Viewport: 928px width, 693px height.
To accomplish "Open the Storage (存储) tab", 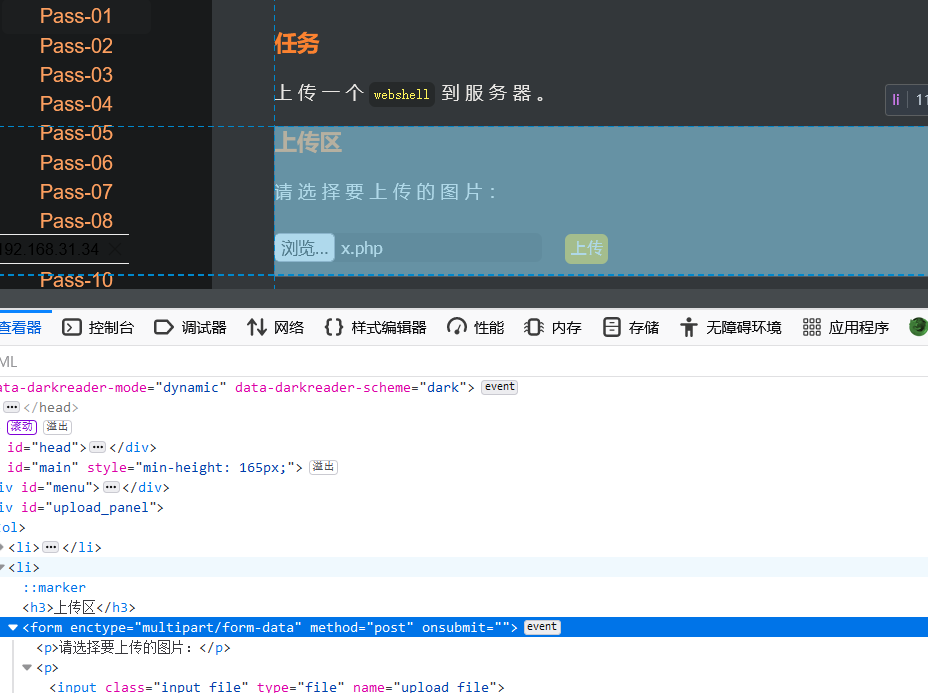I will point(631,327).
